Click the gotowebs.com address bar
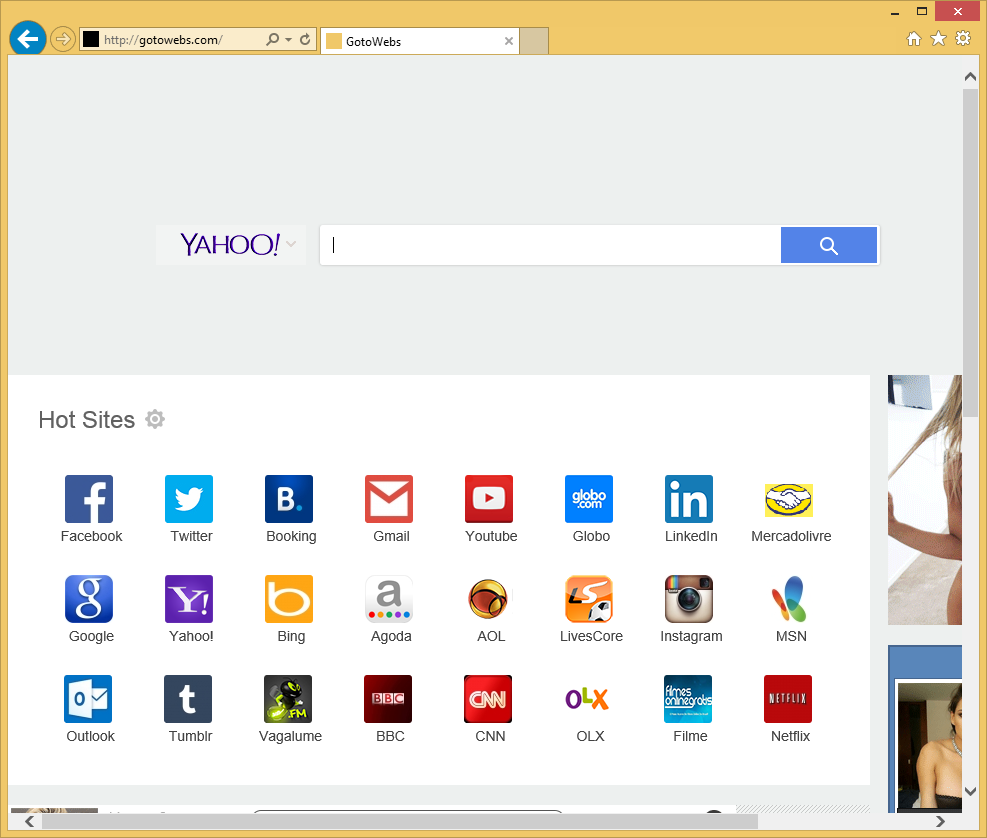 pos(170,40)
